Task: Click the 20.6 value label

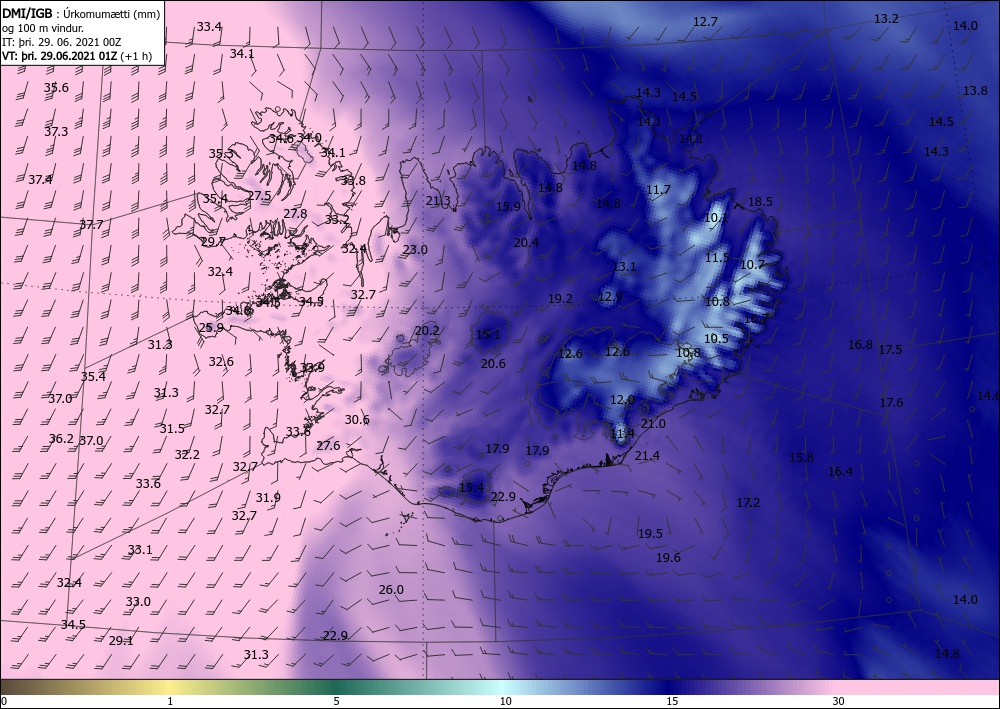Action: pyautogui.click(x=493, y=364)
